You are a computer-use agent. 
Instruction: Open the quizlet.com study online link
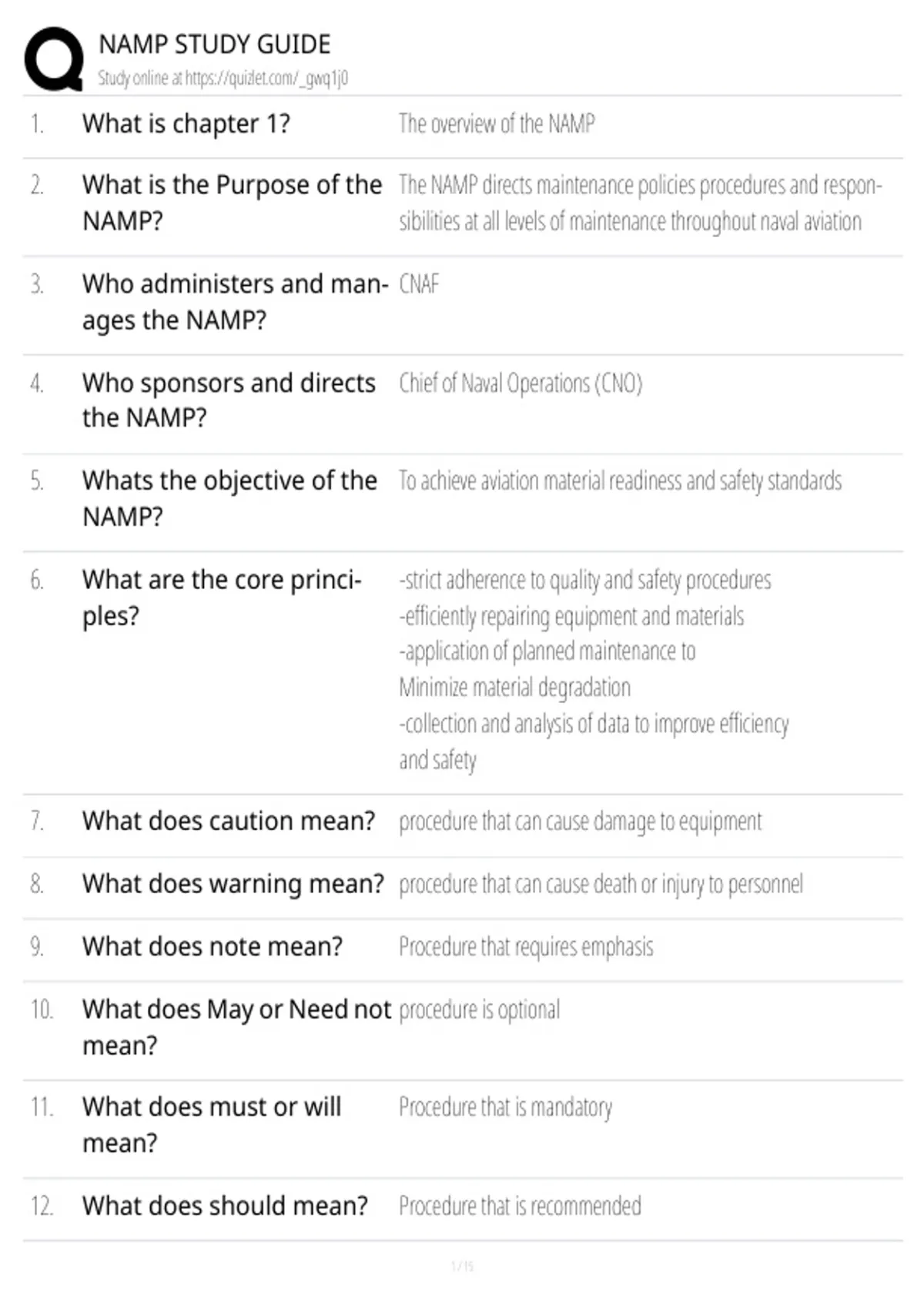pos(223,78)
